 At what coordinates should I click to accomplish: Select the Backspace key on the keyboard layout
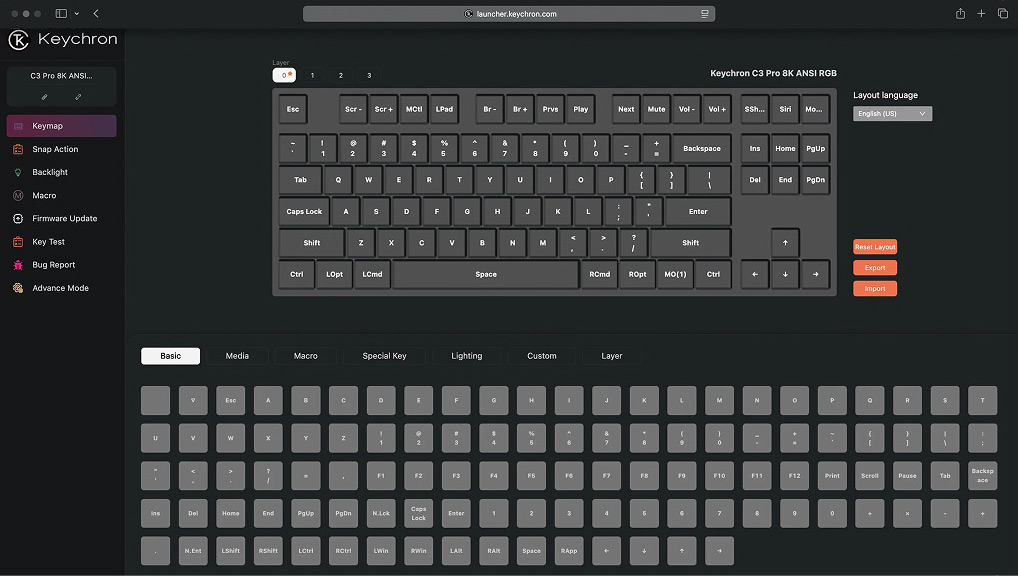point(702,149)
